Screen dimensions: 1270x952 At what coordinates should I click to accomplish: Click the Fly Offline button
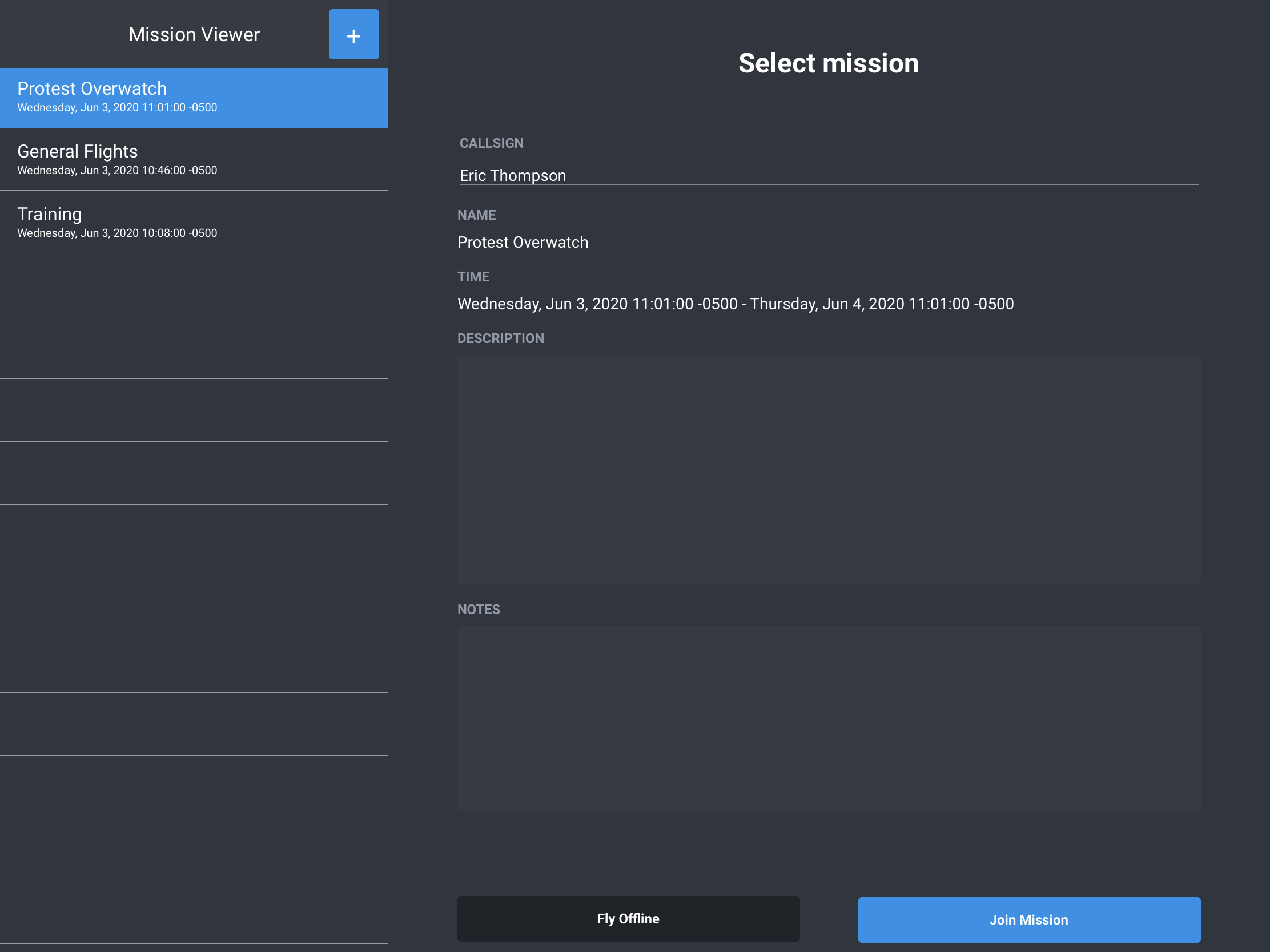pos(628,919)
